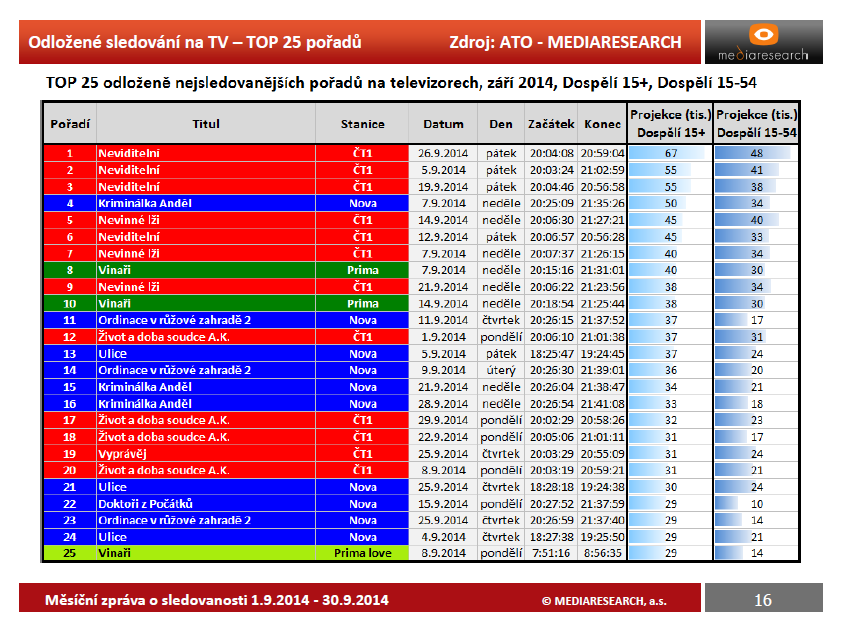Click 'Život a doba soudce A.K.' in rank 12 row
Image resolution: width=842 pixels, height=631 pixels.
[x=164, y=337]
